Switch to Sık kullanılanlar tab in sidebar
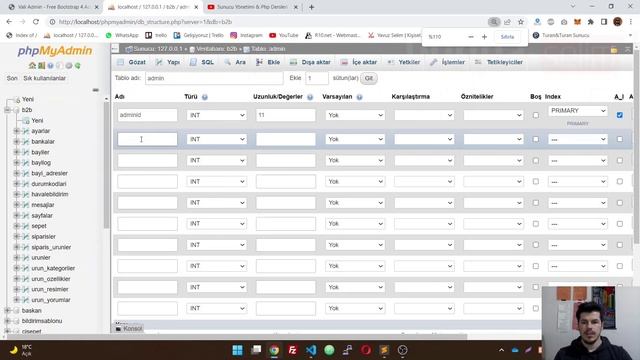640x360 pixels. (x=44, y=78)
